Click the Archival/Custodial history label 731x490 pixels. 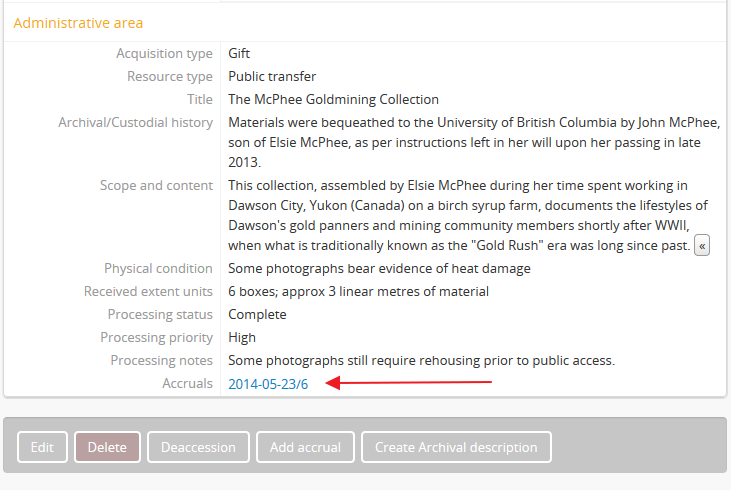(135, 123)
